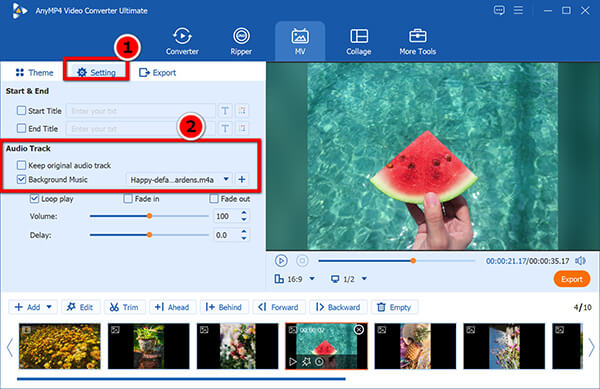Viewport: 600px width, 389px height.
Task: Switch to the Export tab
Action: (x=157, y=72)
